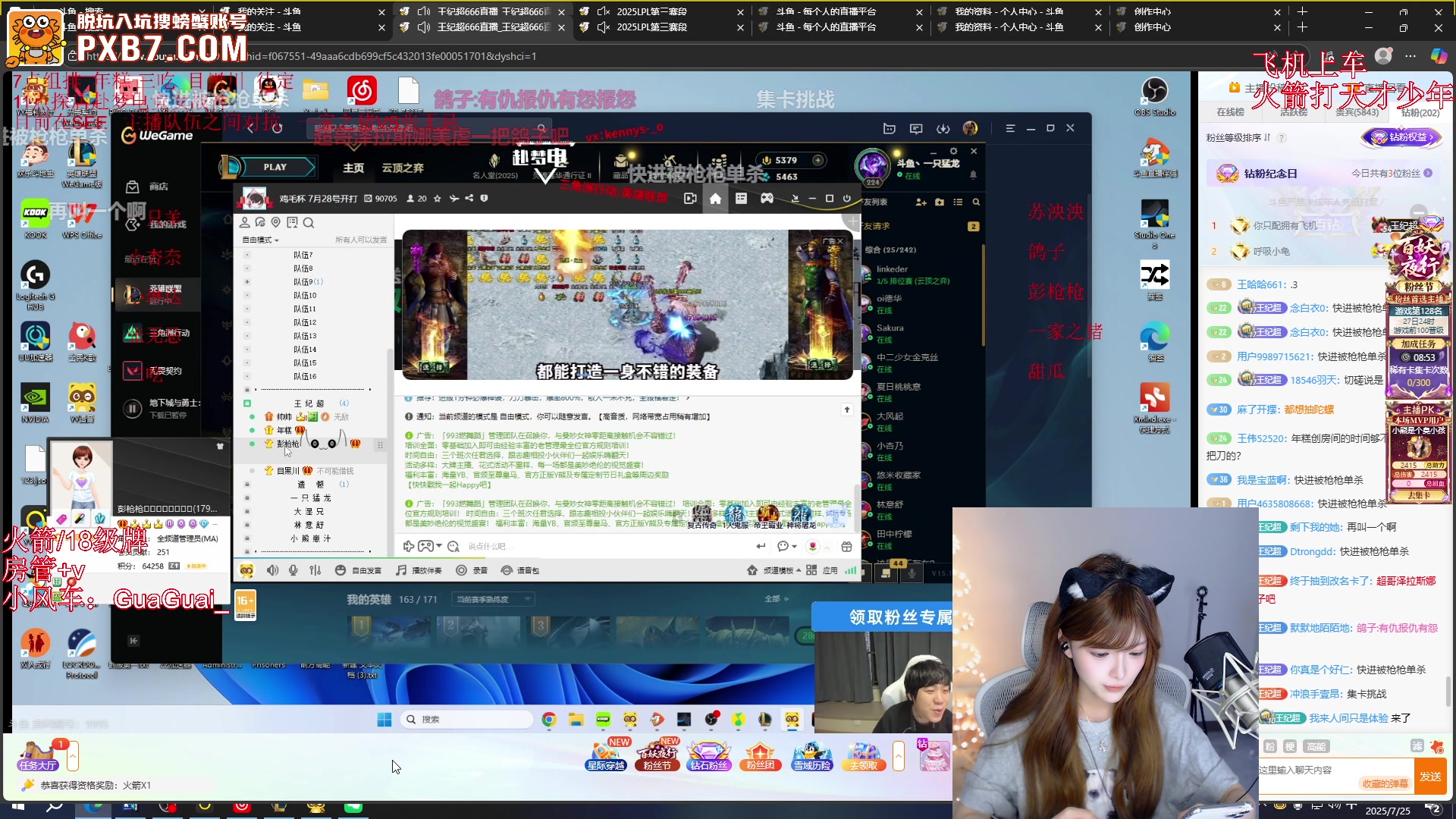Open the YY audio mixer settings icon
Image resolution: width=1456 pixels, height=819 pixels.
[x=315, y=570]
